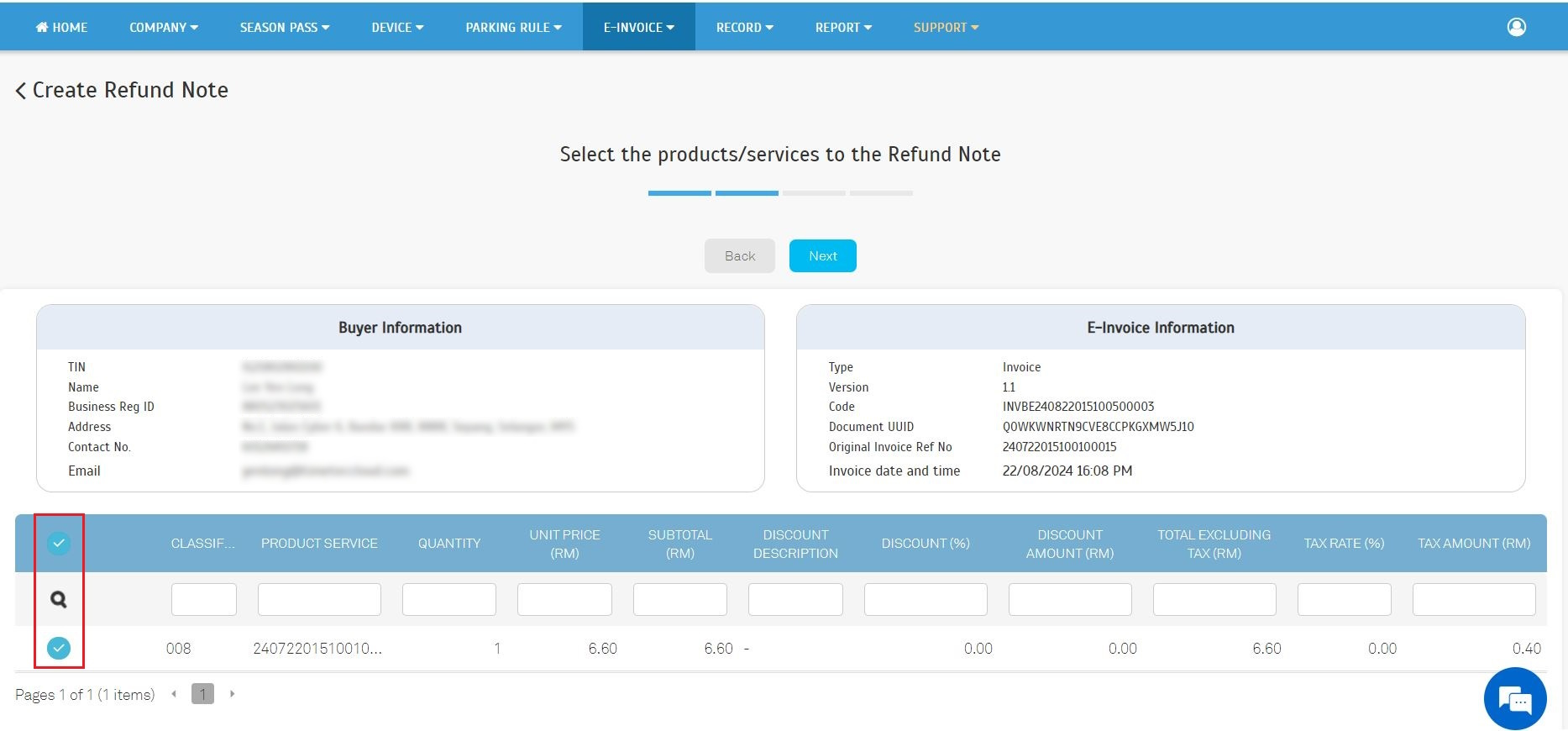1568x731 pixels.
Task: Open the live chat bubble icon
Action: 1514,699
